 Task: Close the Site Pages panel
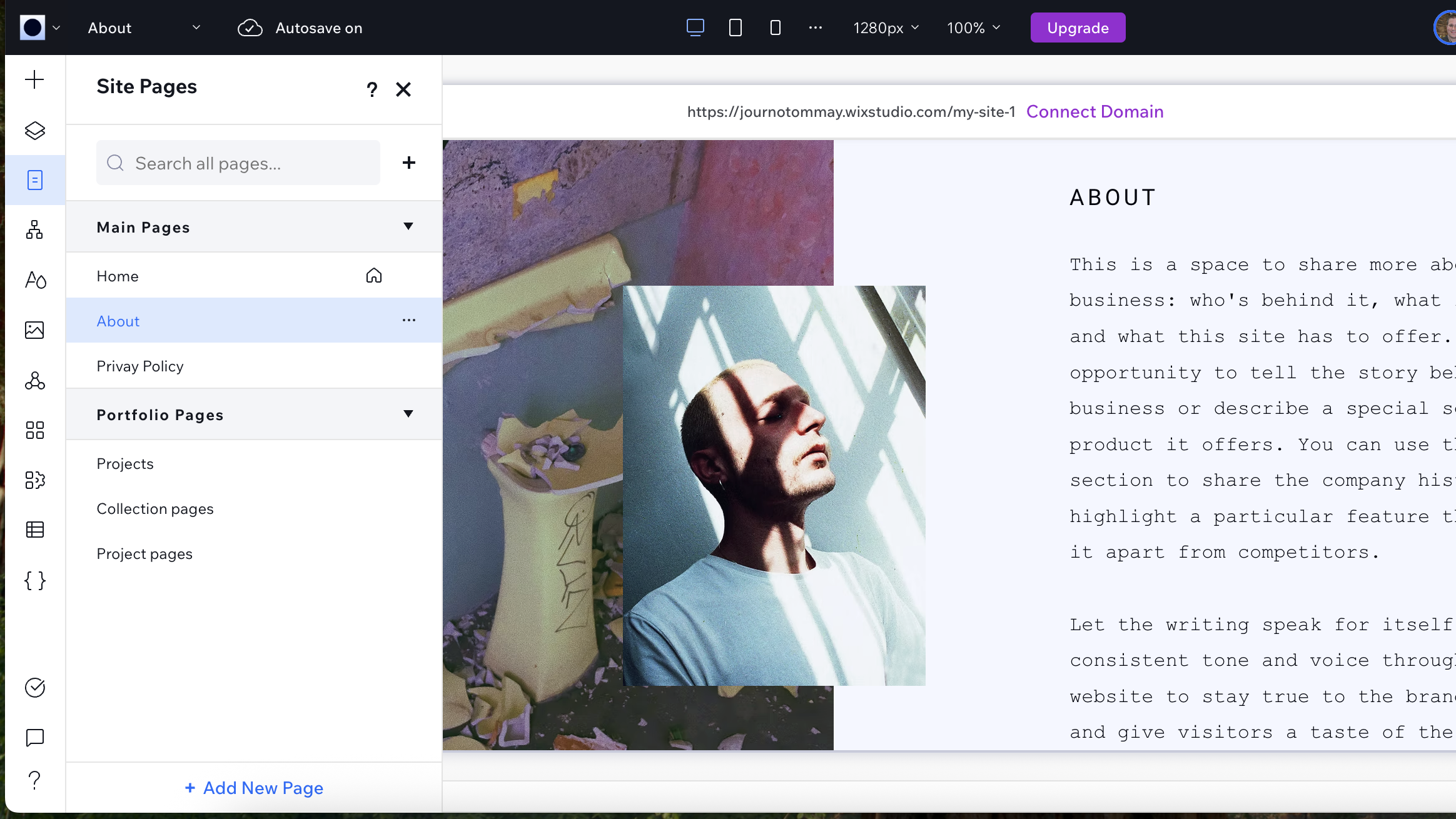pos(403,89)
